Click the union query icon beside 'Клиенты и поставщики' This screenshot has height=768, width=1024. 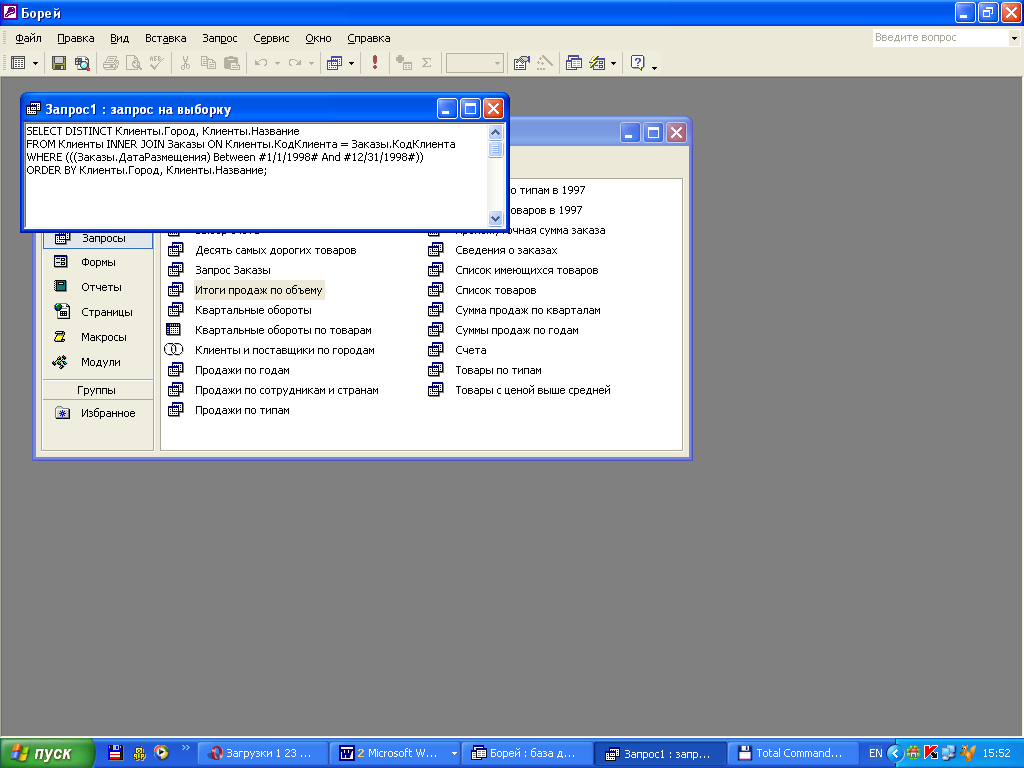pos(174,349)
